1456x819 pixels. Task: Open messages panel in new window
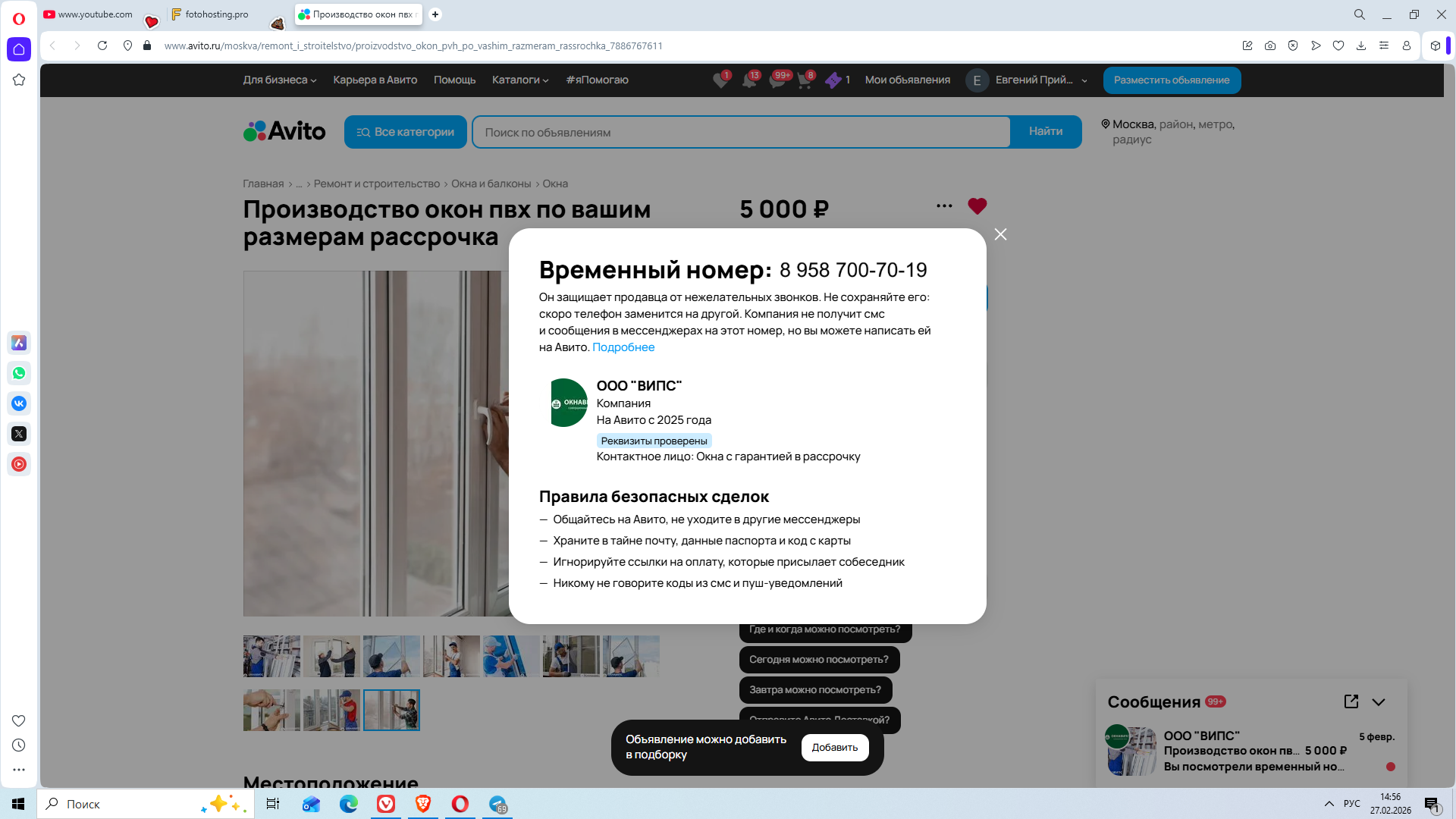pos(1351,701)
